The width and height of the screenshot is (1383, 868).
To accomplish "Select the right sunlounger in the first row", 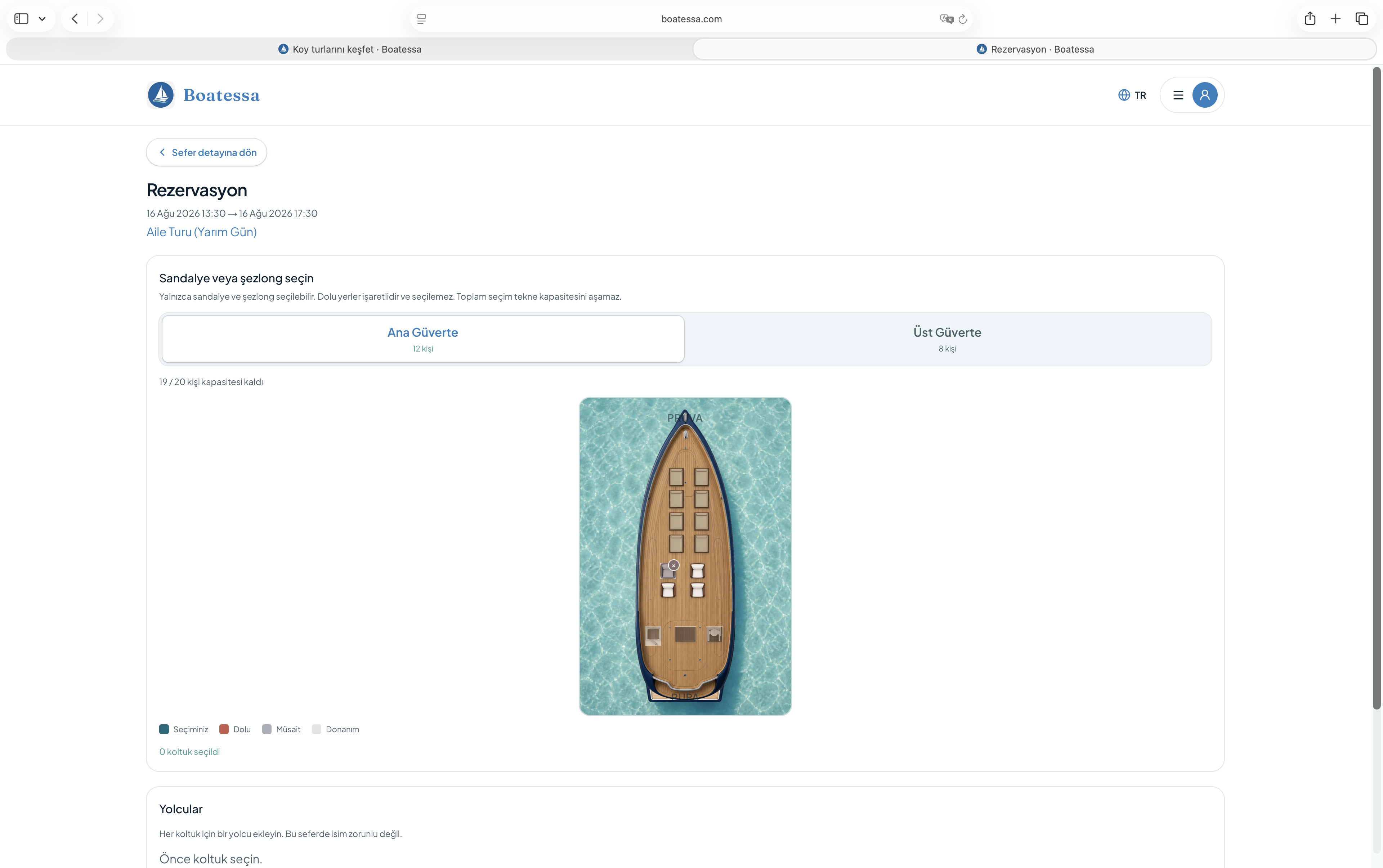I will [701, 477].
